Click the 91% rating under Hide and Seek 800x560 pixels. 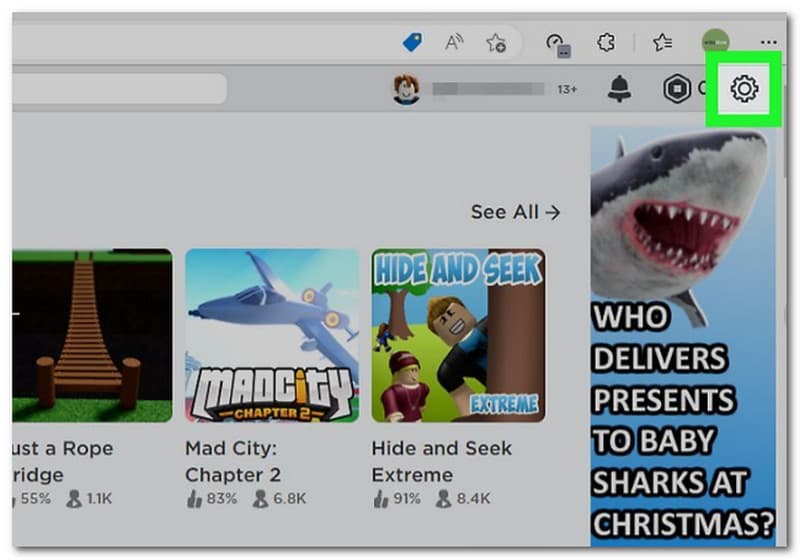(396, 498)
